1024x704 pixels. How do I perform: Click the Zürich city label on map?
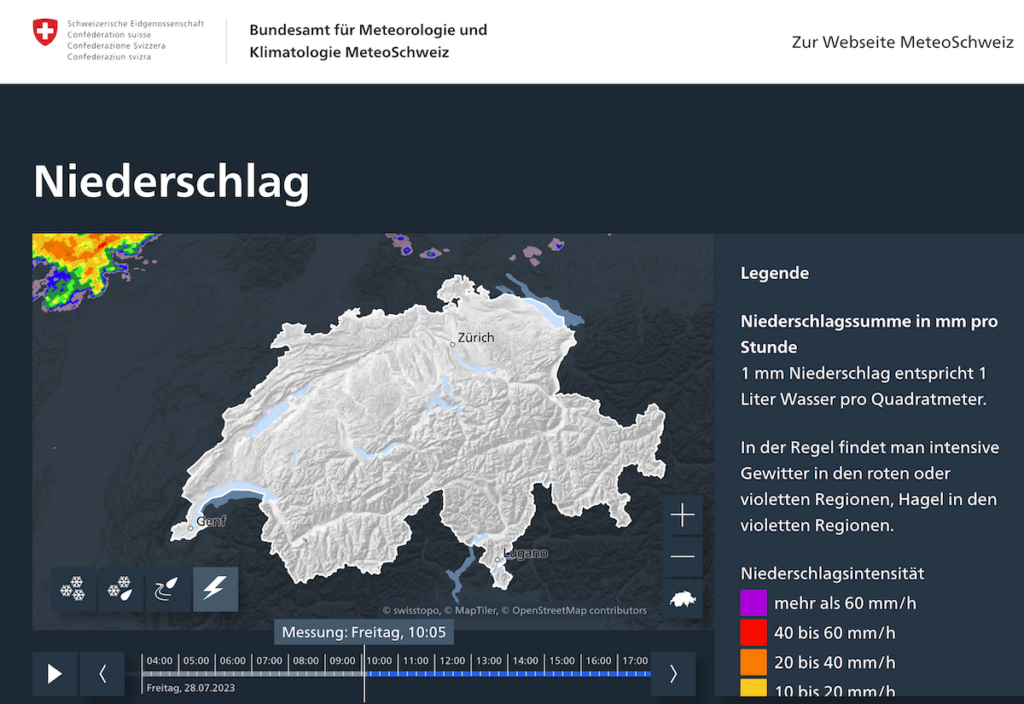tap(475, 338)
